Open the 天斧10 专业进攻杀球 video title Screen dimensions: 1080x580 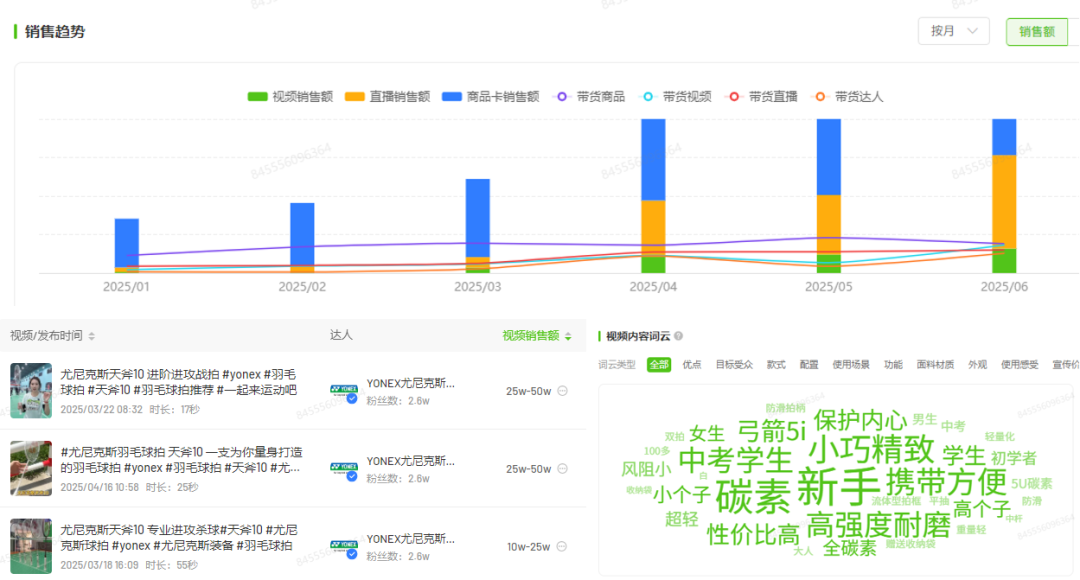click(179, 538)
